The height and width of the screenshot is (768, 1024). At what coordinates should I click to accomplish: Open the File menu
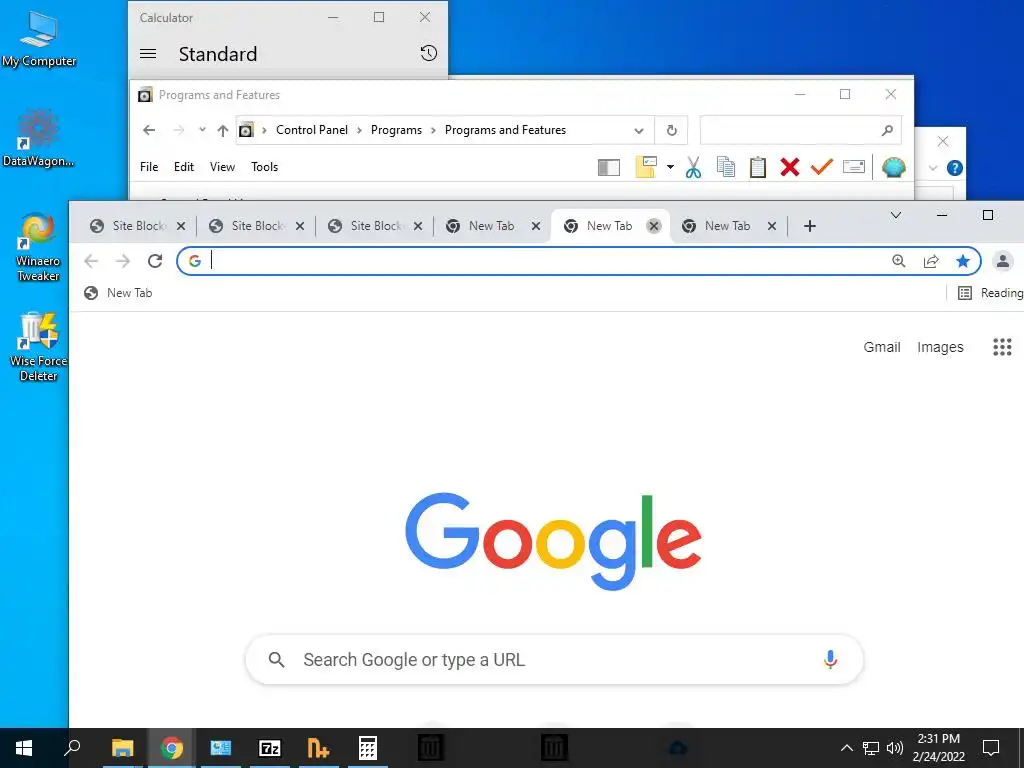149,167
